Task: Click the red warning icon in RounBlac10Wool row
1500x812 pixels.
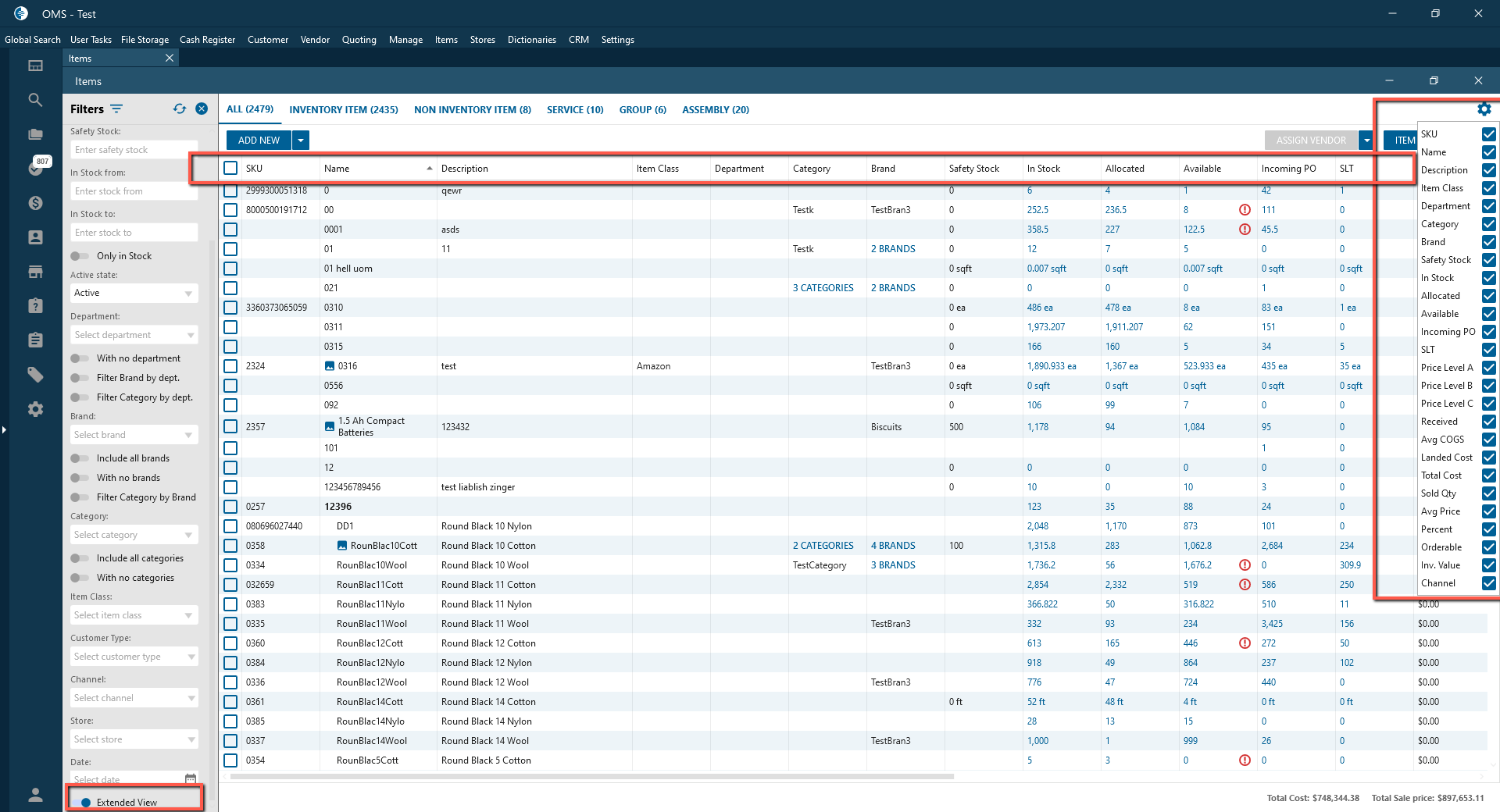Action: (x=1245, y=565)
